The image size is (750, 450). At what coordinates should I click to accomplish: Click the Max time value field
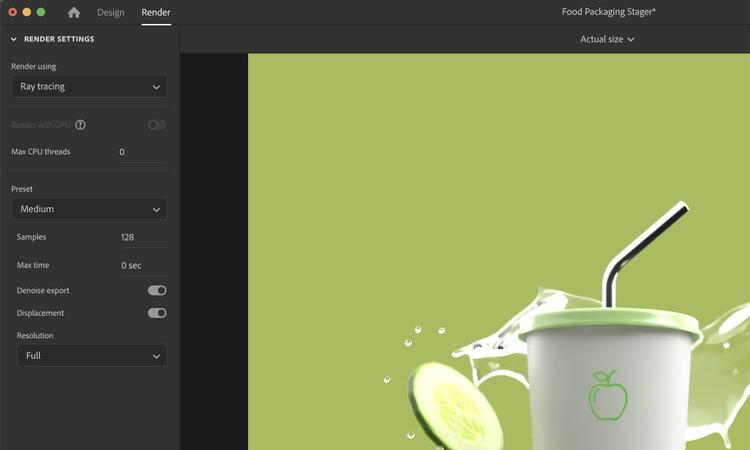[x=141, y=265]
